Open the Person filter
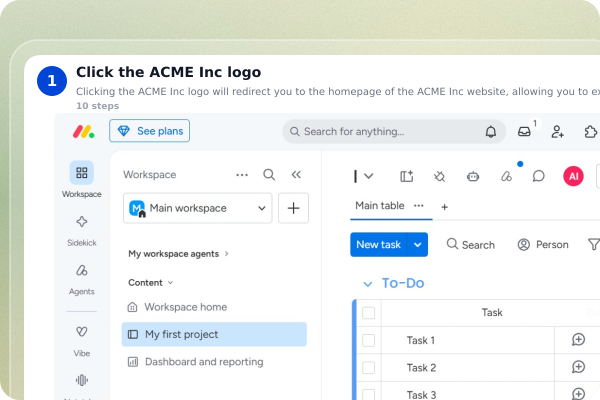 coord(543,245)
